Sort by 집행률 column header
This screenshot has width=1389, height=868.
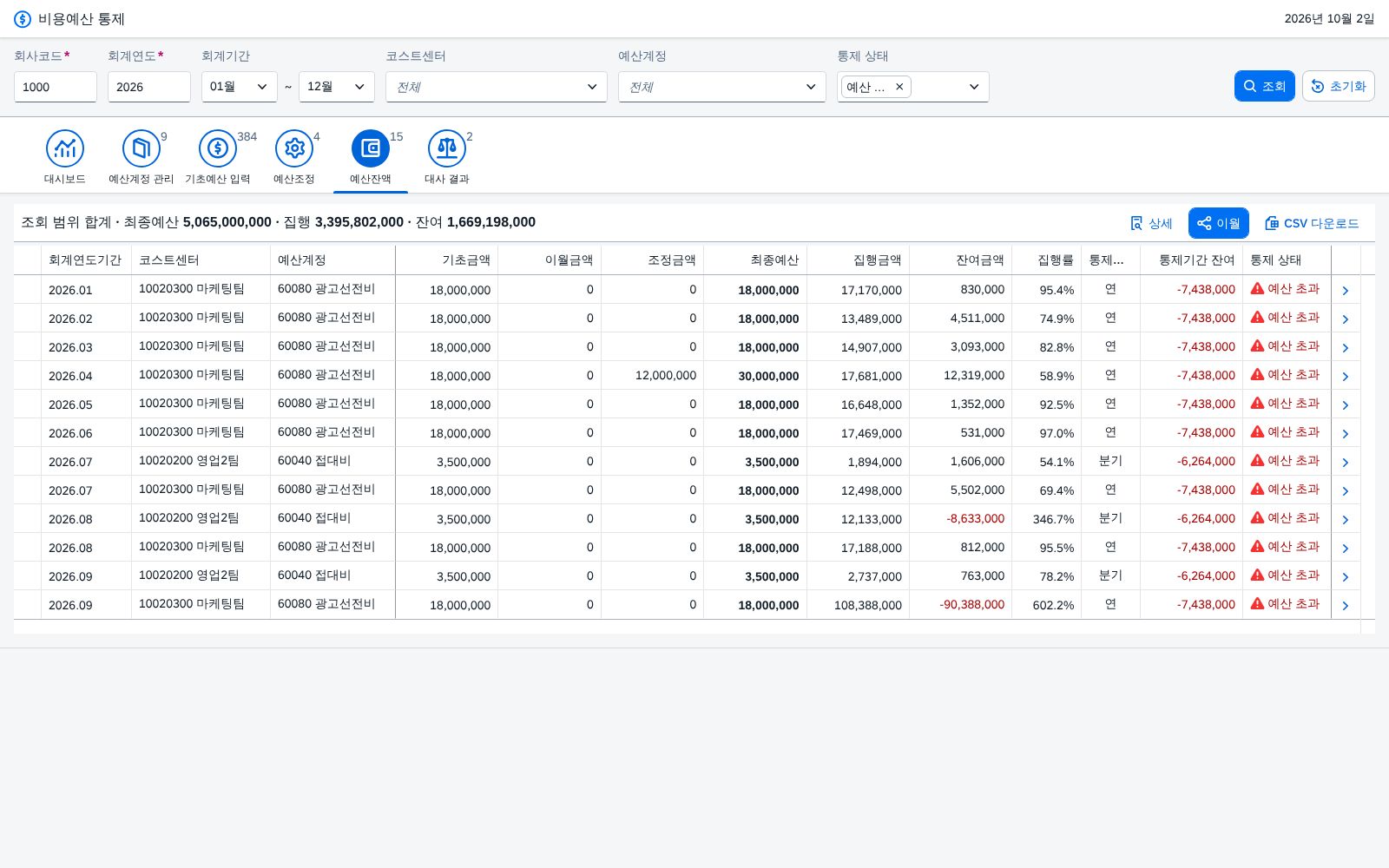tap(1047, 260)
